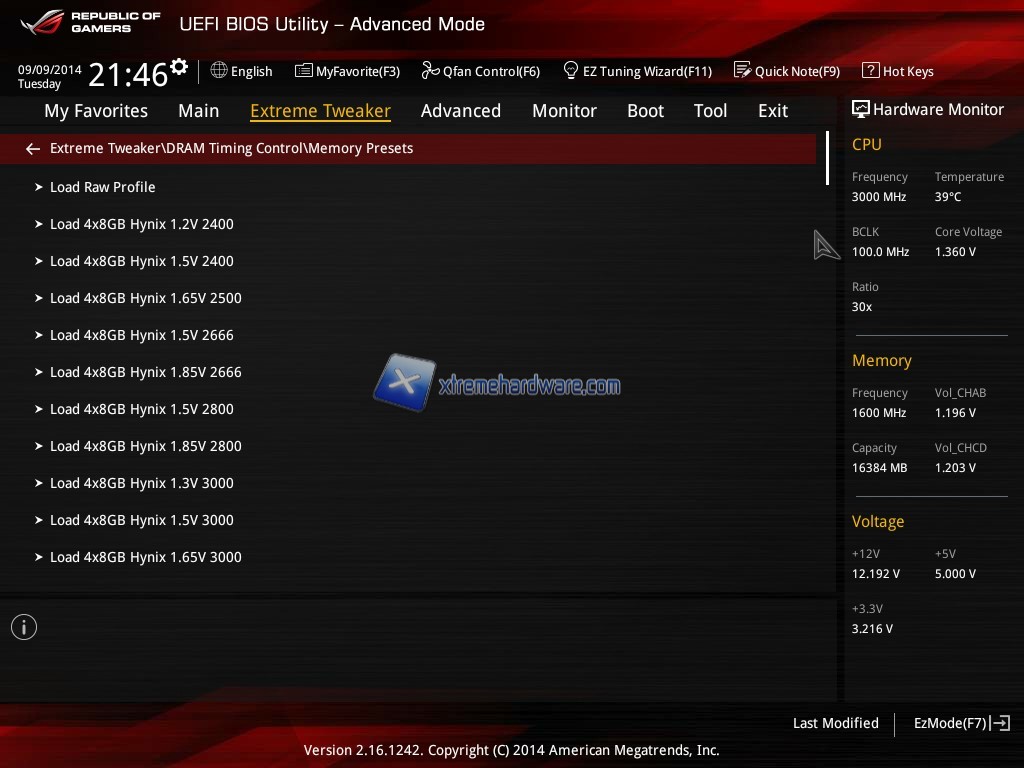Click the settings gear beside the clock
Viewport: 1024px width, 768px height.
tap(179, 67)
